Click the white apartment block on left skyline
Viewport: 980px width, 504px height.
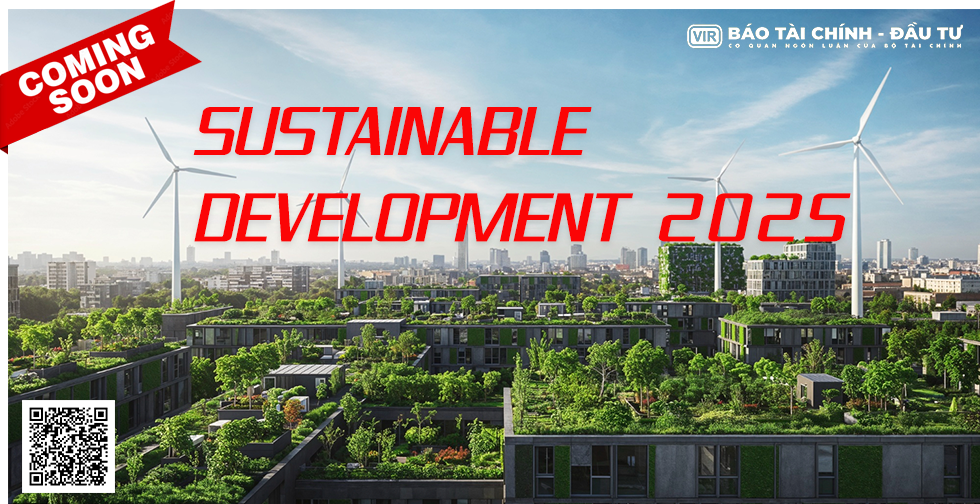point(68,274)
